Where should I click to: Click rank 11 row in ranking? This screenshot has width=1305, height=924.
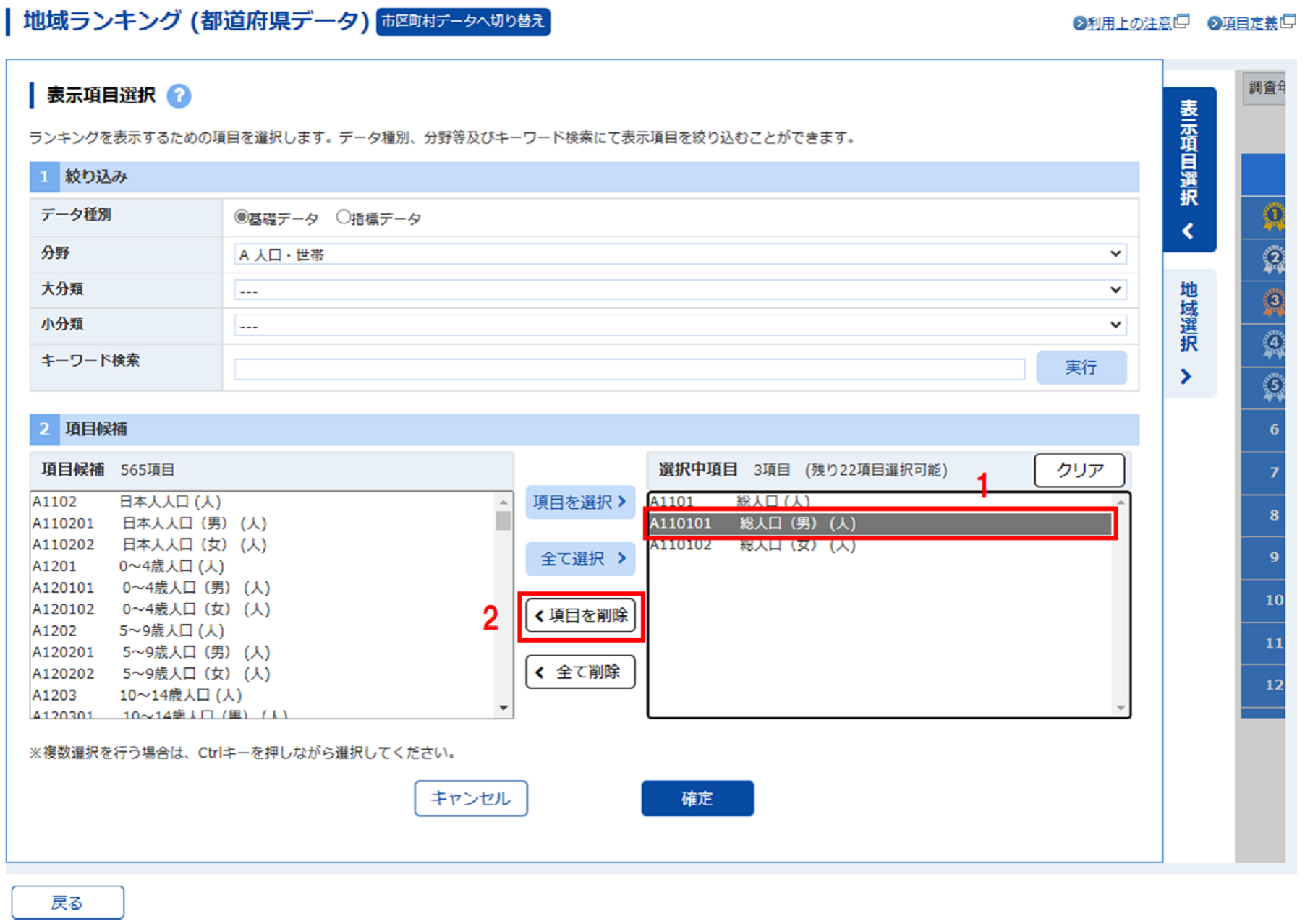pos(1264,643)
